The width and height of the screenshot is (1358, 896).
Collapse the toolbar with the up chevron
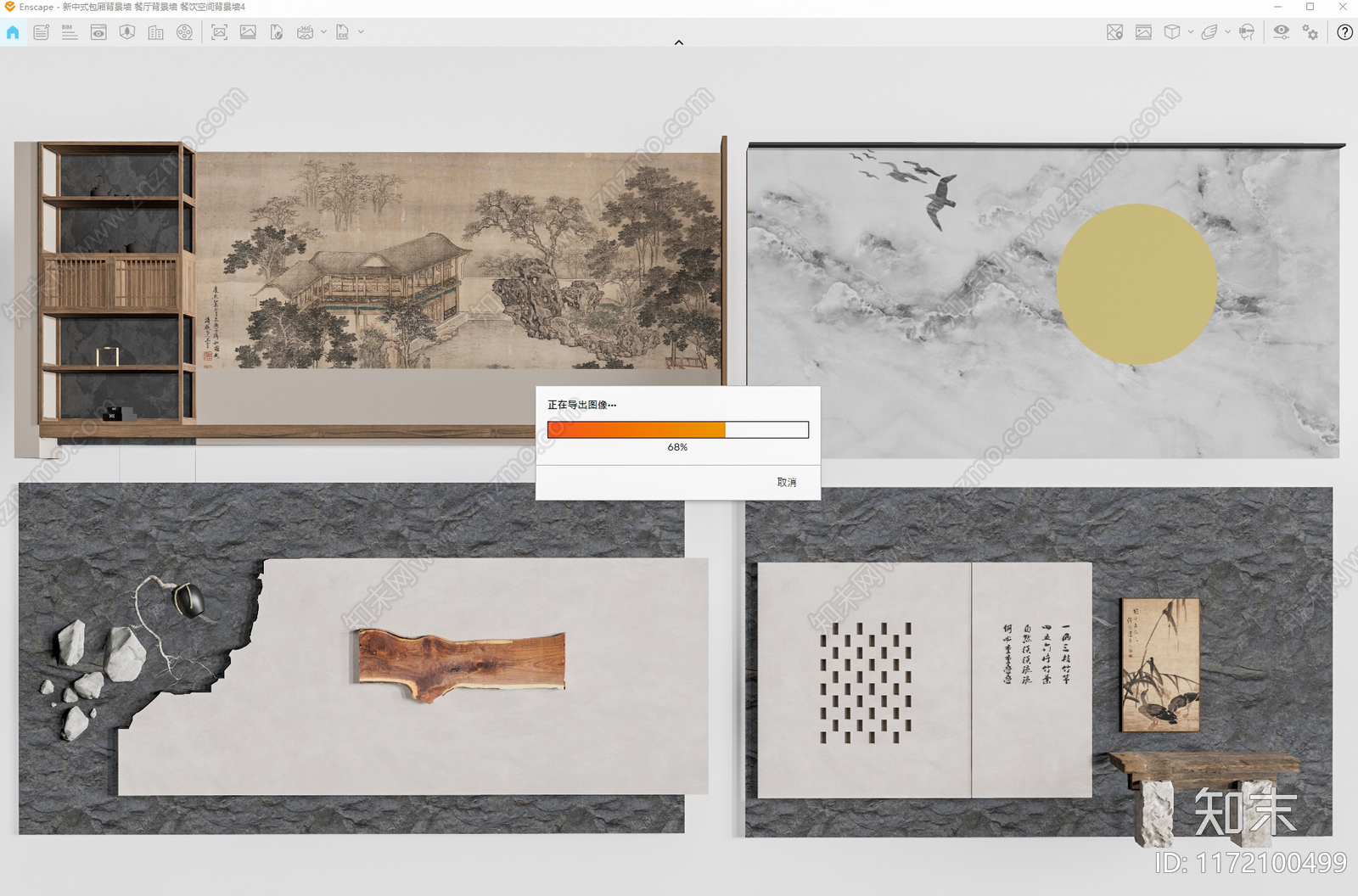pyautogui.click(x=679, y=42)
